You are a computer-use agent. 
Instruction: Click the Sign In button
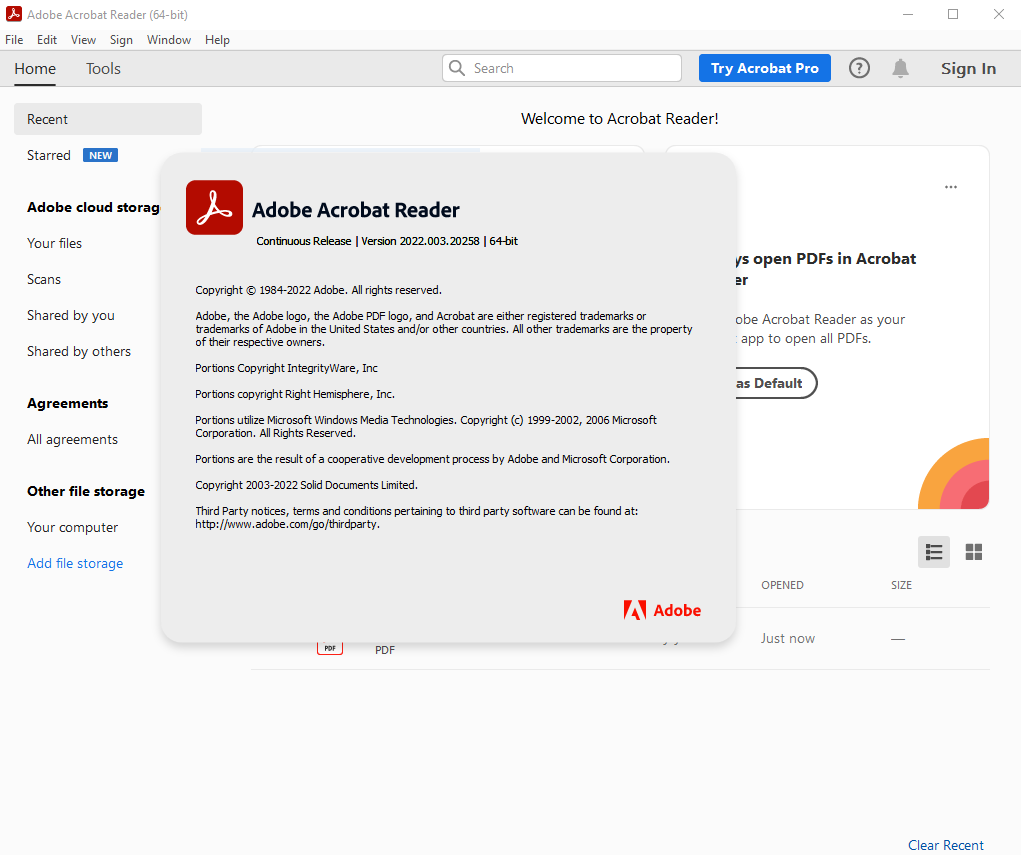coord(968,68)
